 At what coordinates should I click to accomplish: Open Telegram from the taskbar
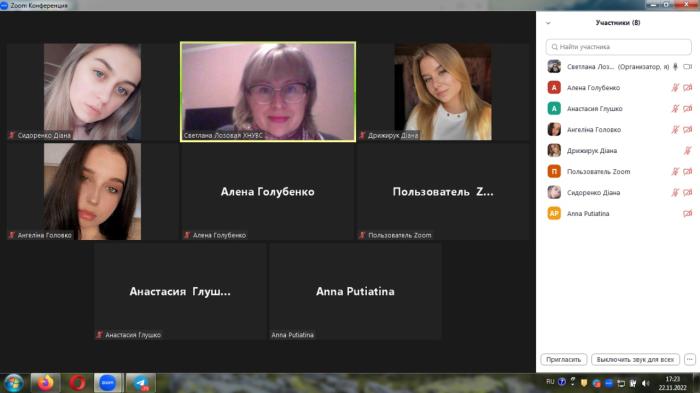pos(140,383)
